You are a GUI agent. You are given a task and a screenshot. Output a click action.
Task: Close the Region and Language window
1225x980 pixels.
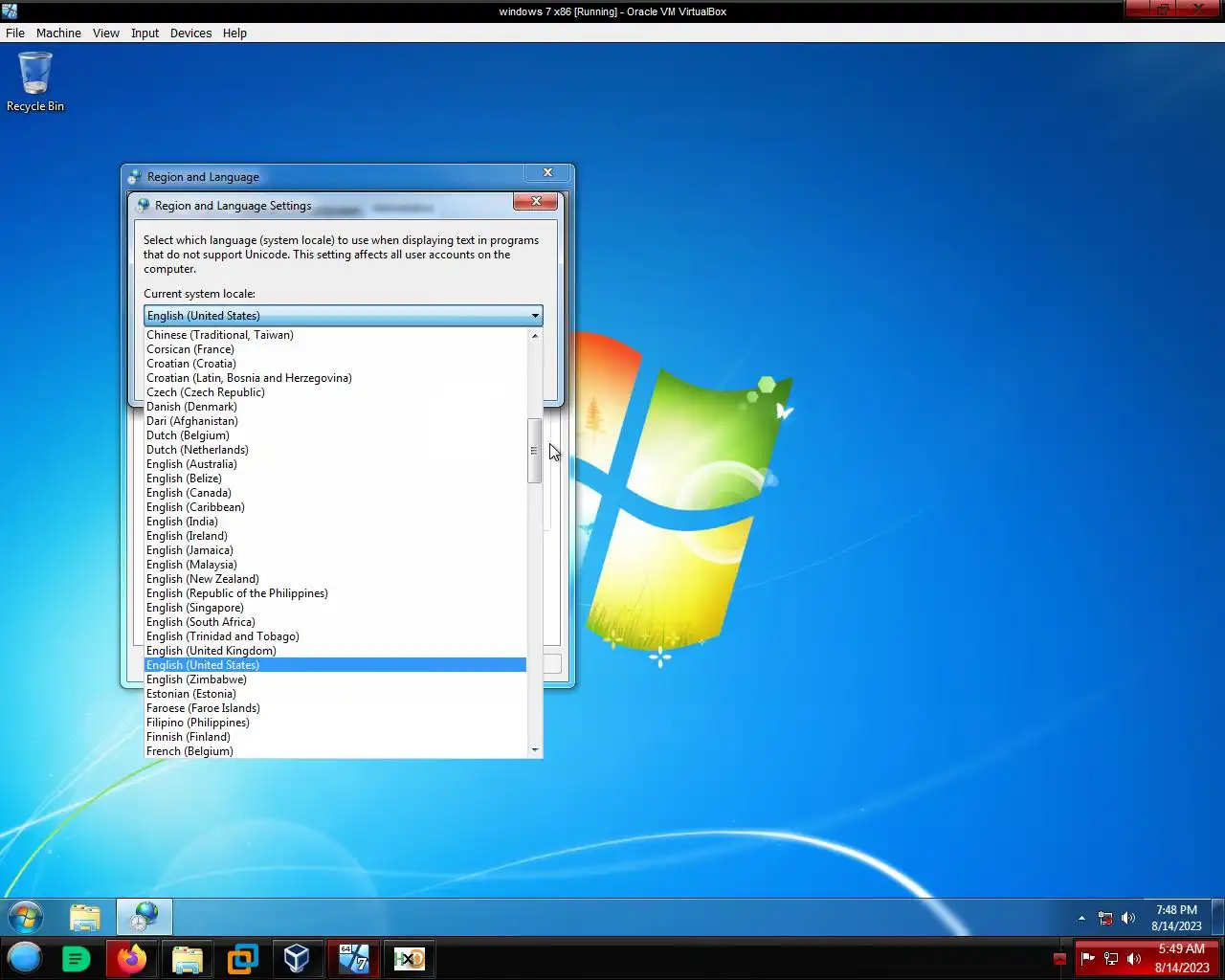(x=547, y=172)
